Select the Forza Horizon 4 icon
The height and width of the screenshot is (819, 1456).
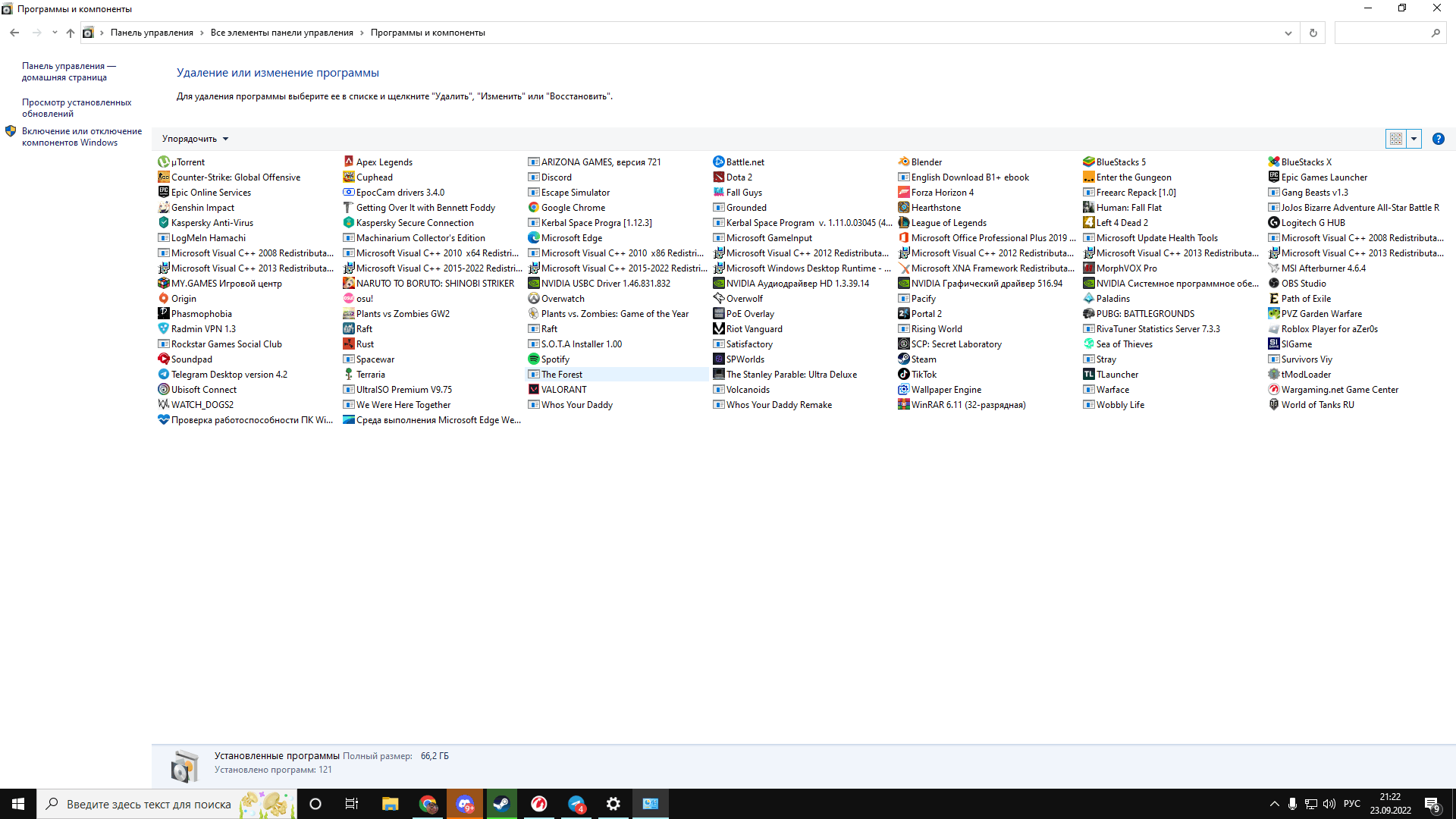(903, 192)
